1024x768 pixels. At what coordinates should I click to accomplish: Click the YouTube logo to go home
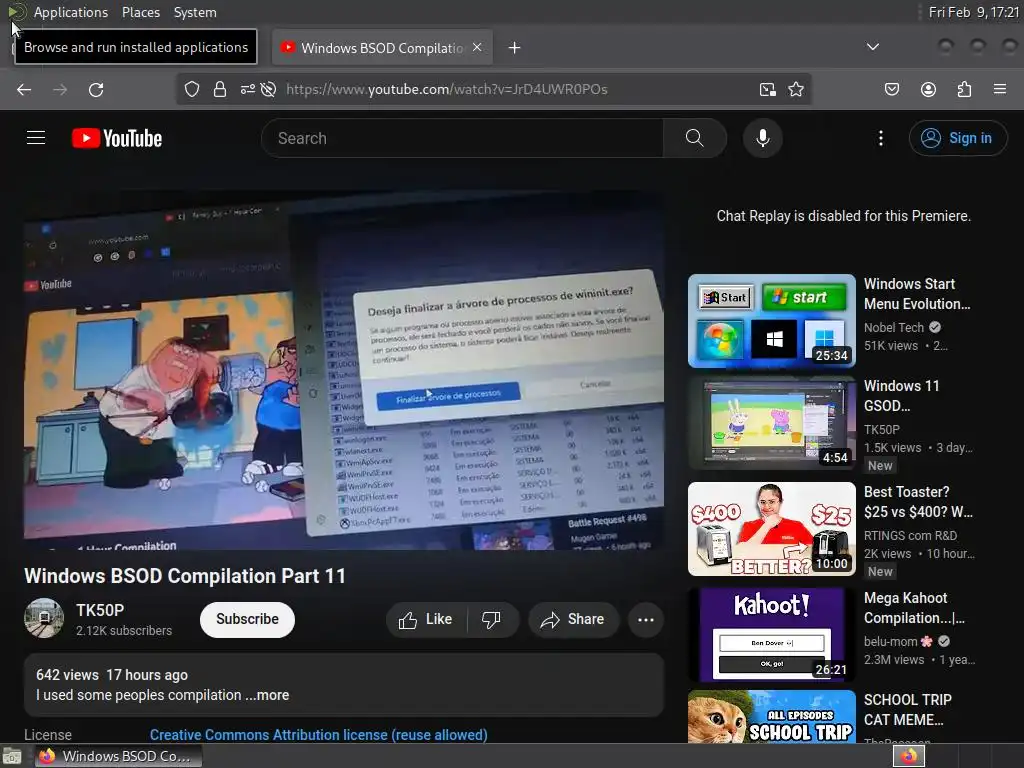tap(117, 138)
